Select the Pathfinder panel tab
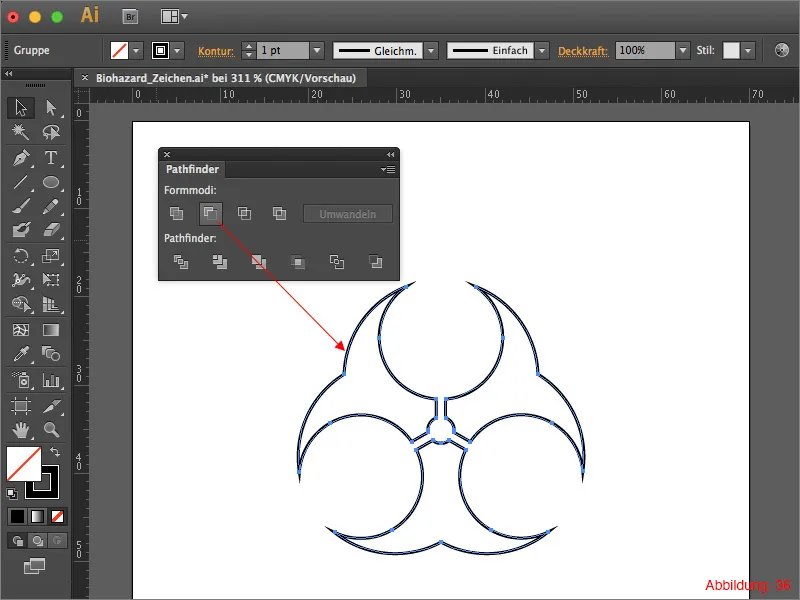The image size is (800, 600). point(192,169)
